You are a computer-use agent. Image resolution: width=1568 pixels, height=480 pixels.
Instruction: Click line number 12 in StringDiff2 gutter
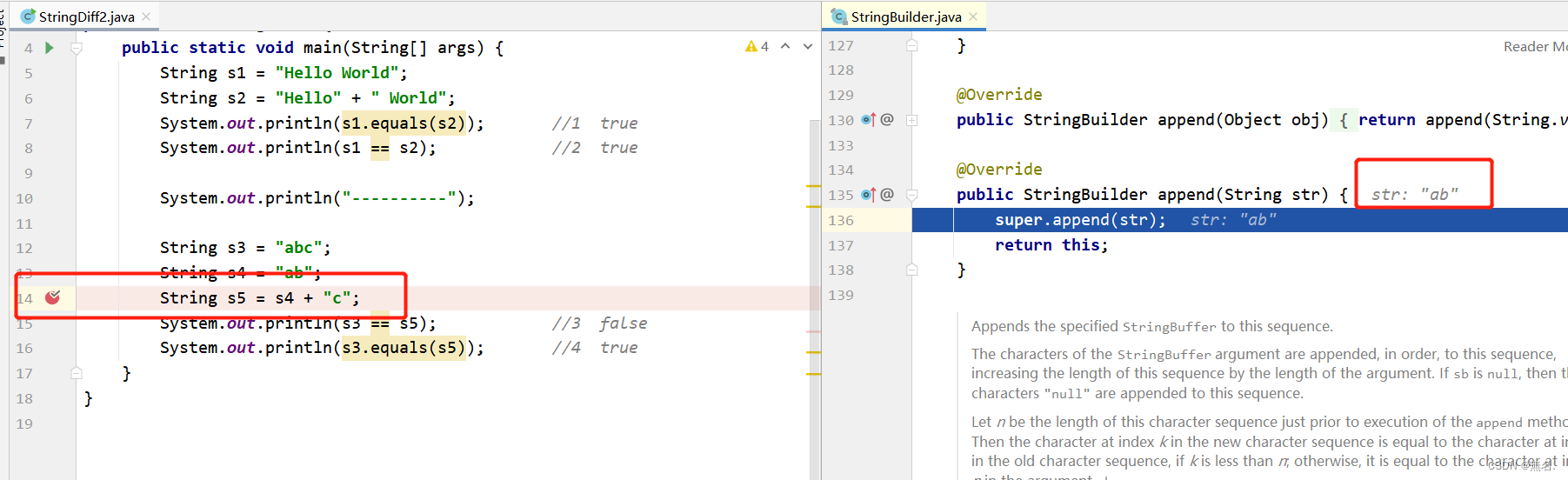click(24, 248)
